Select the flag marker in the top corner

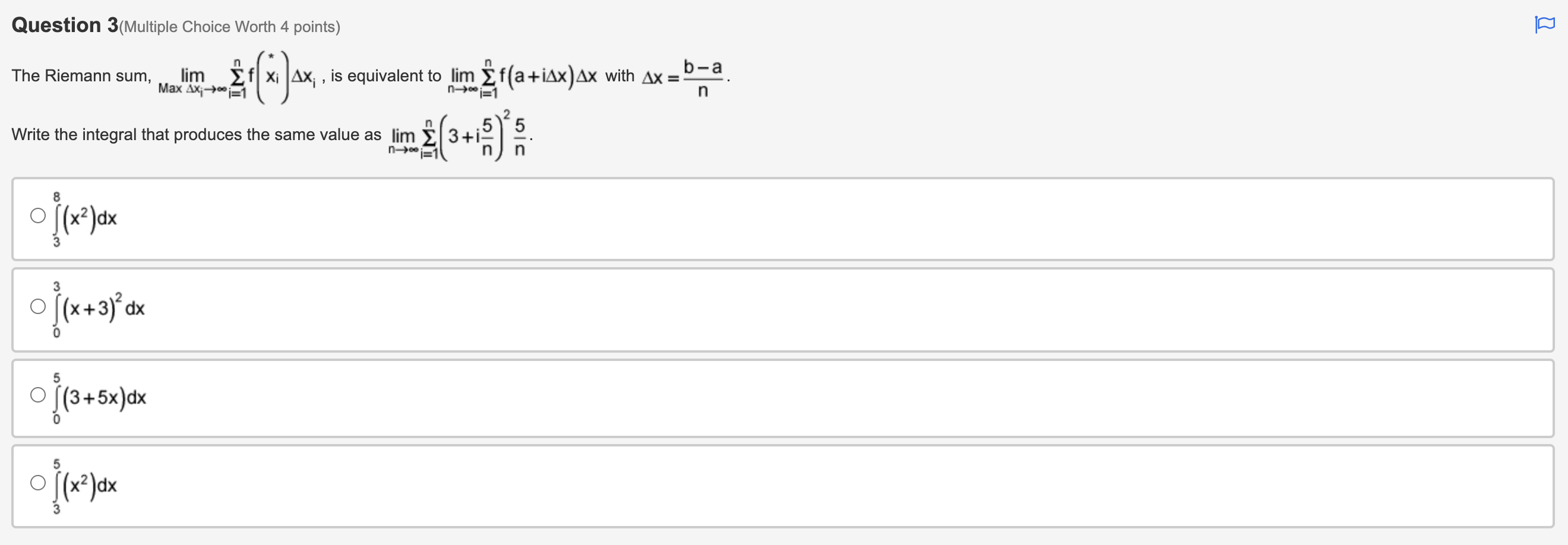click(1545, 24)
